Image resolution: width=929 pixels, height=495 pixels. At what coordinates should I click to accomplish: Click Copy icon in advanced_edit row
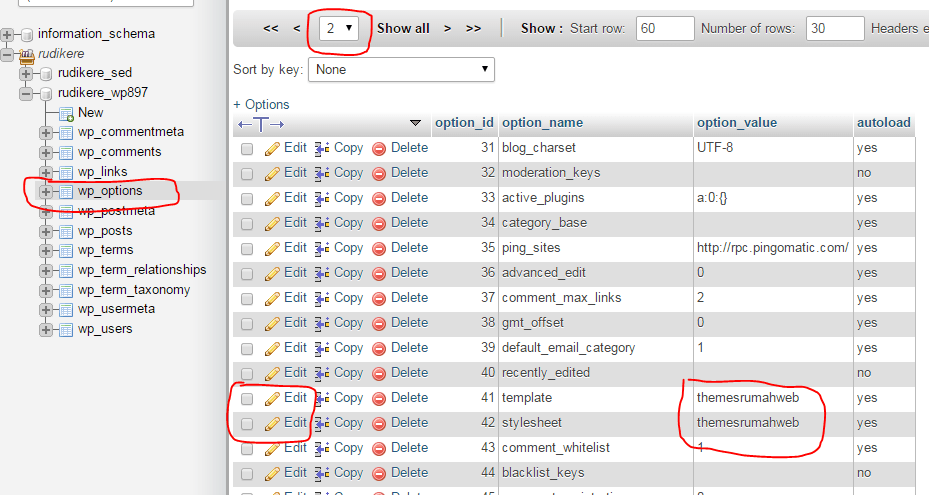[x=322, y=273]
